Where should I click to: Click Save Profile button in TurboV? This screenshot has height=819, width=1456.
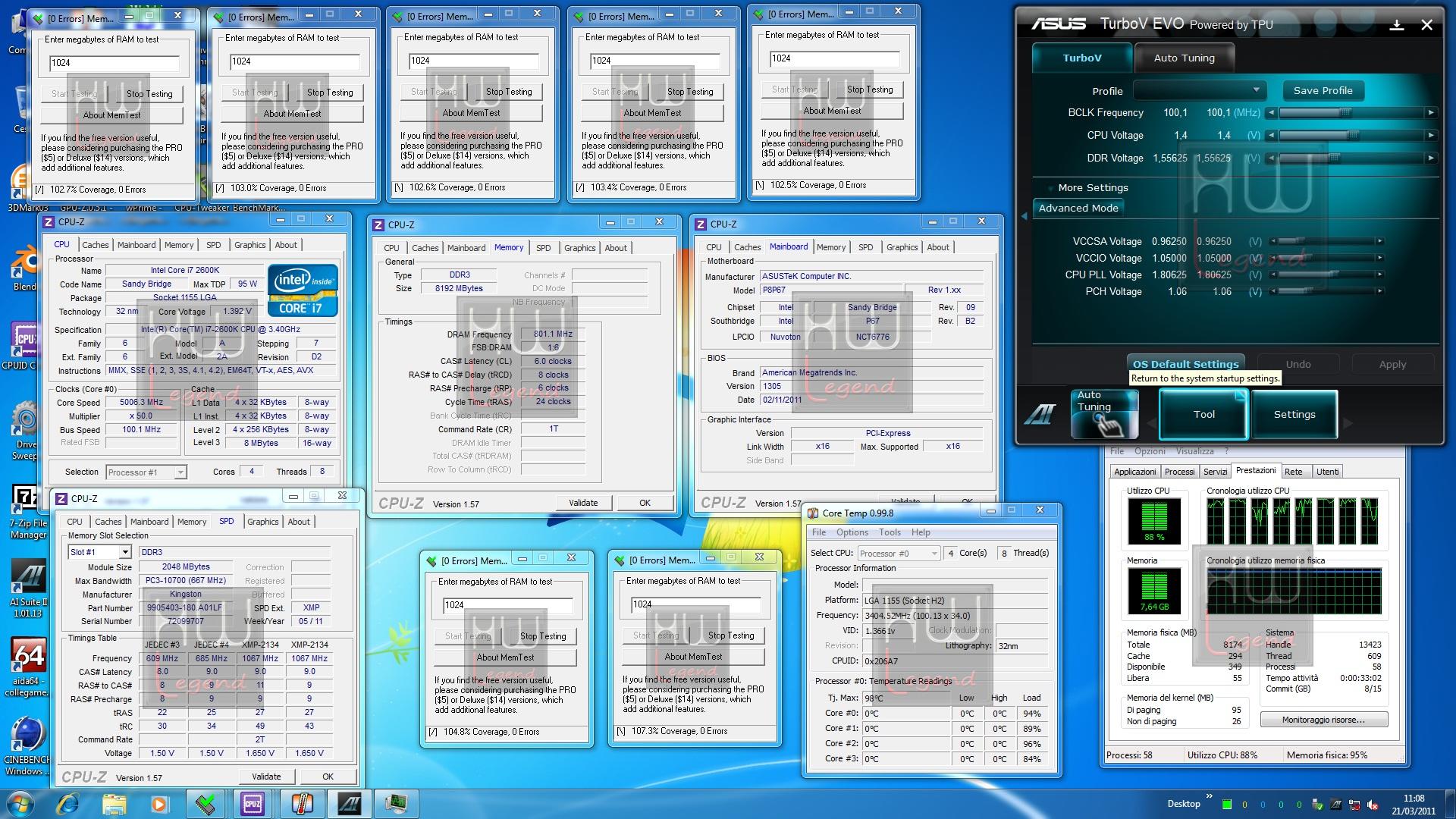1323,90
